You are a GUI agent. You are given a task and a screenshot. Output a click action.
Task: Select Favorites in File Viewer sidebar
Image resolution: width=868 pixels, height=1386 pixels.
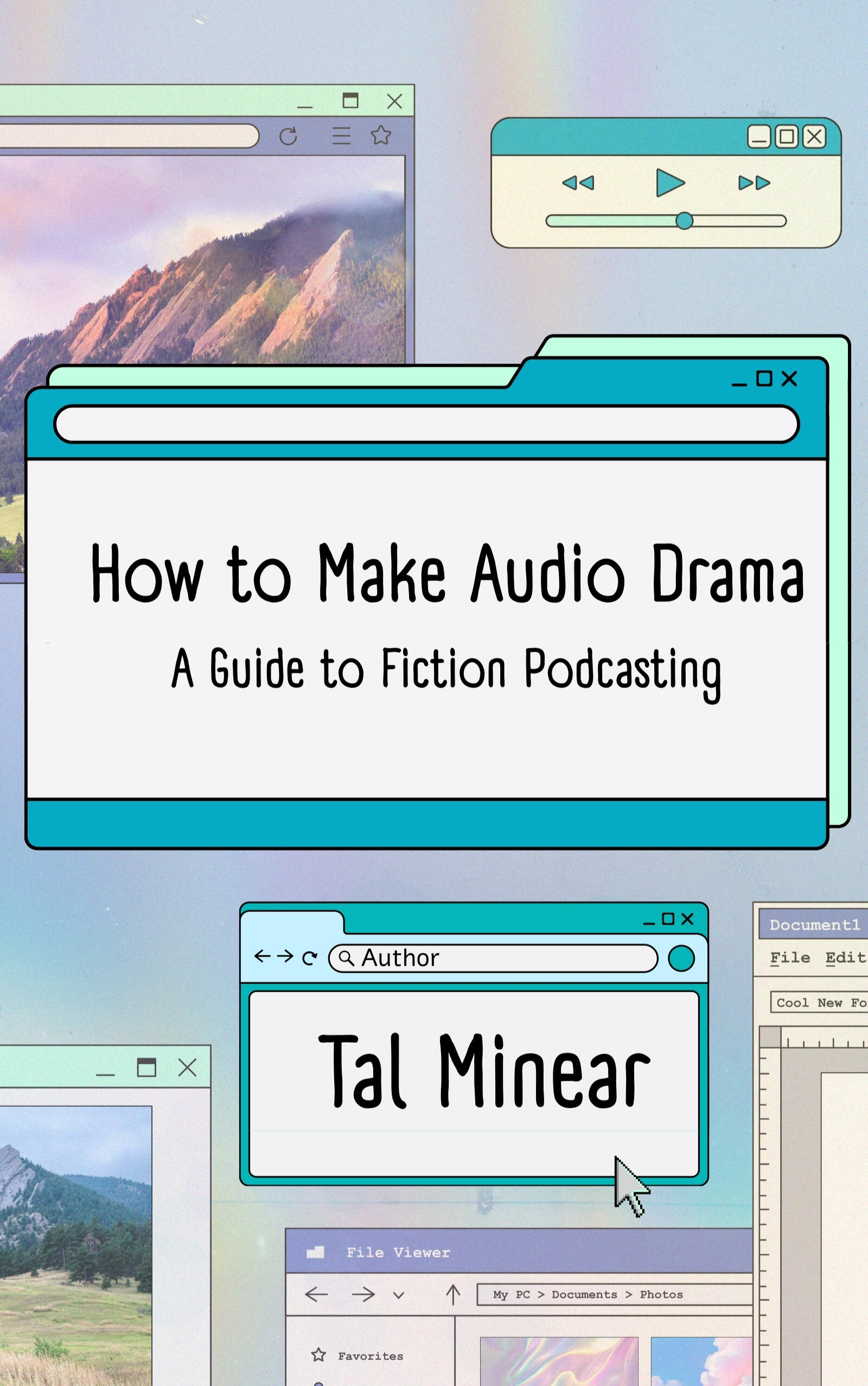[371, 1356]
